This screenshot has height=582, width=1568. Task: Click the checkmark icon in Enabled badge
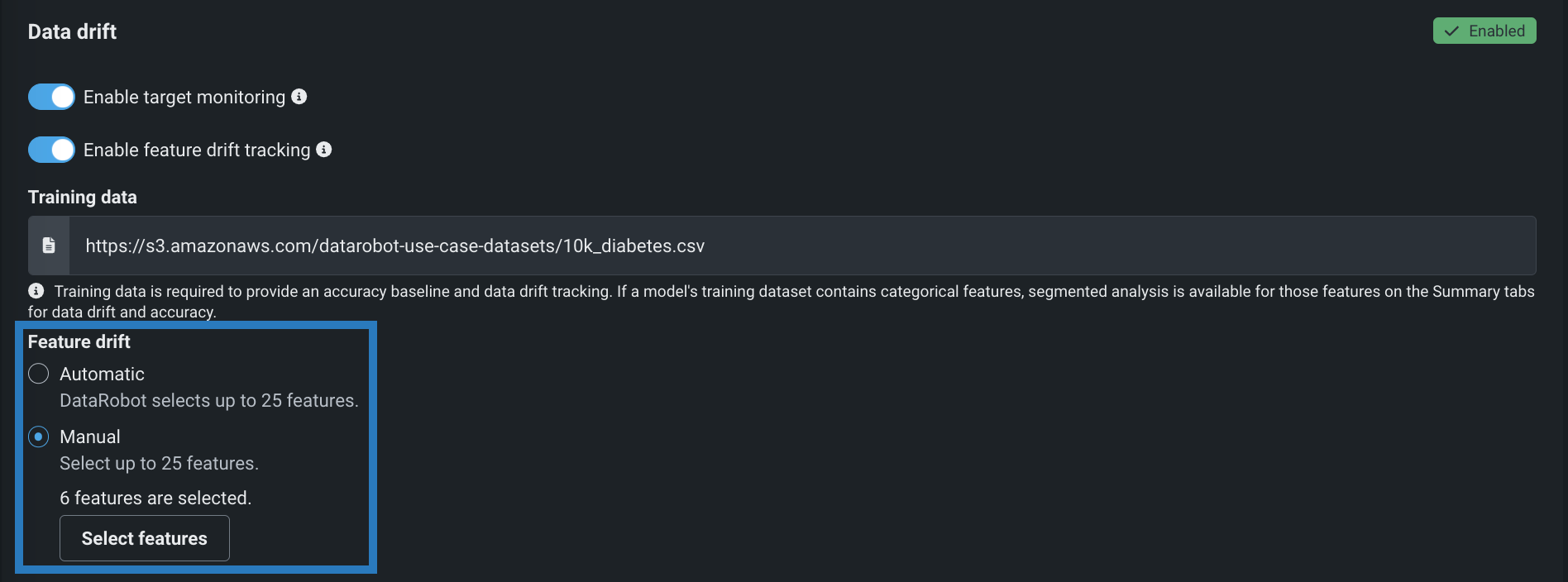click(1451, 31)
